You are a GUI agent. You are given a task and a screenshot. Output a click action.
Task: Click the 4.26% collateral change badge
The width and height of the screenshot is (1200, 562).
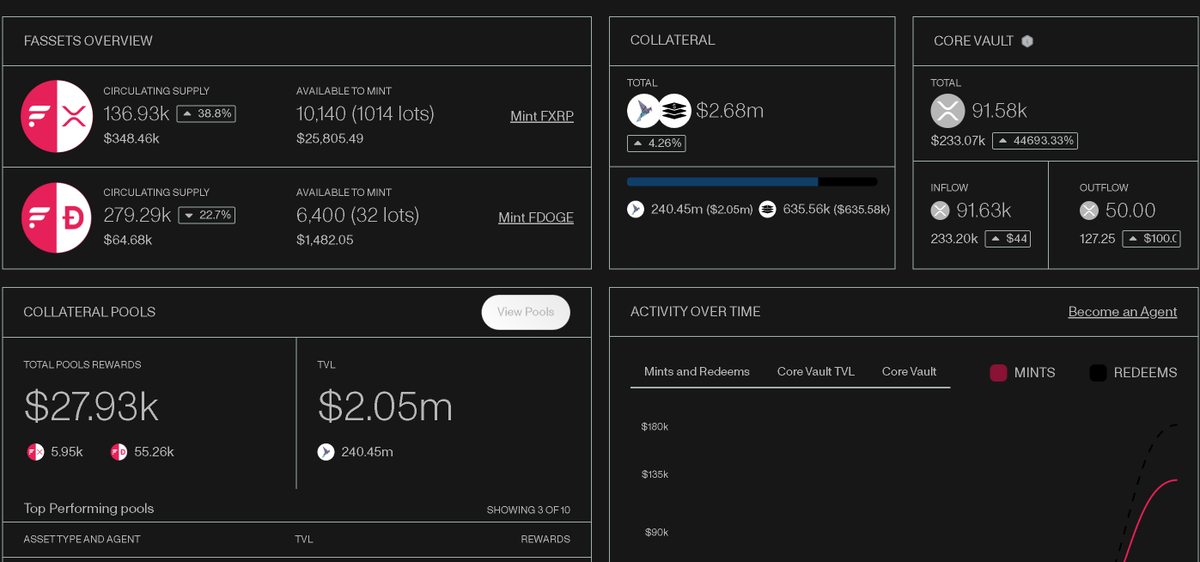(x=656, y=143)
